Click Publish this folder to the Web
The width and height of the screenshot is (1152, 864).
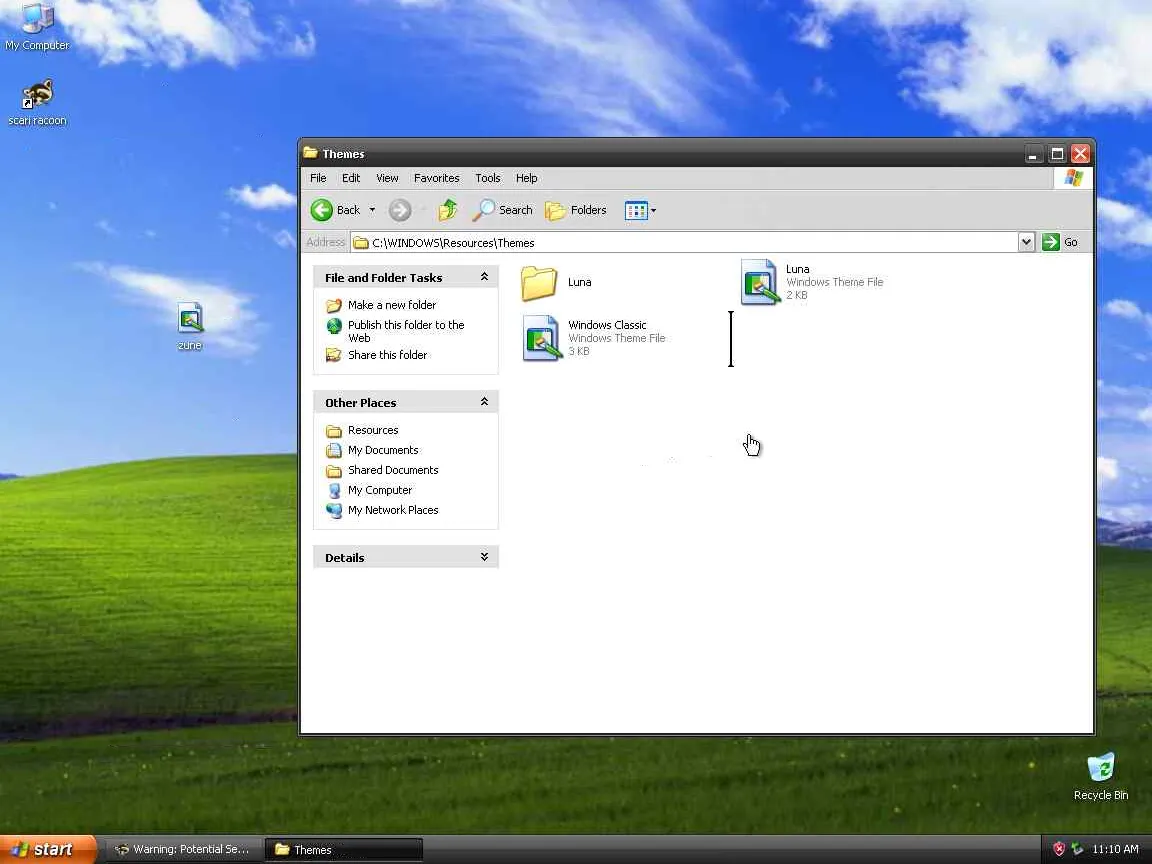coord(406,331)
